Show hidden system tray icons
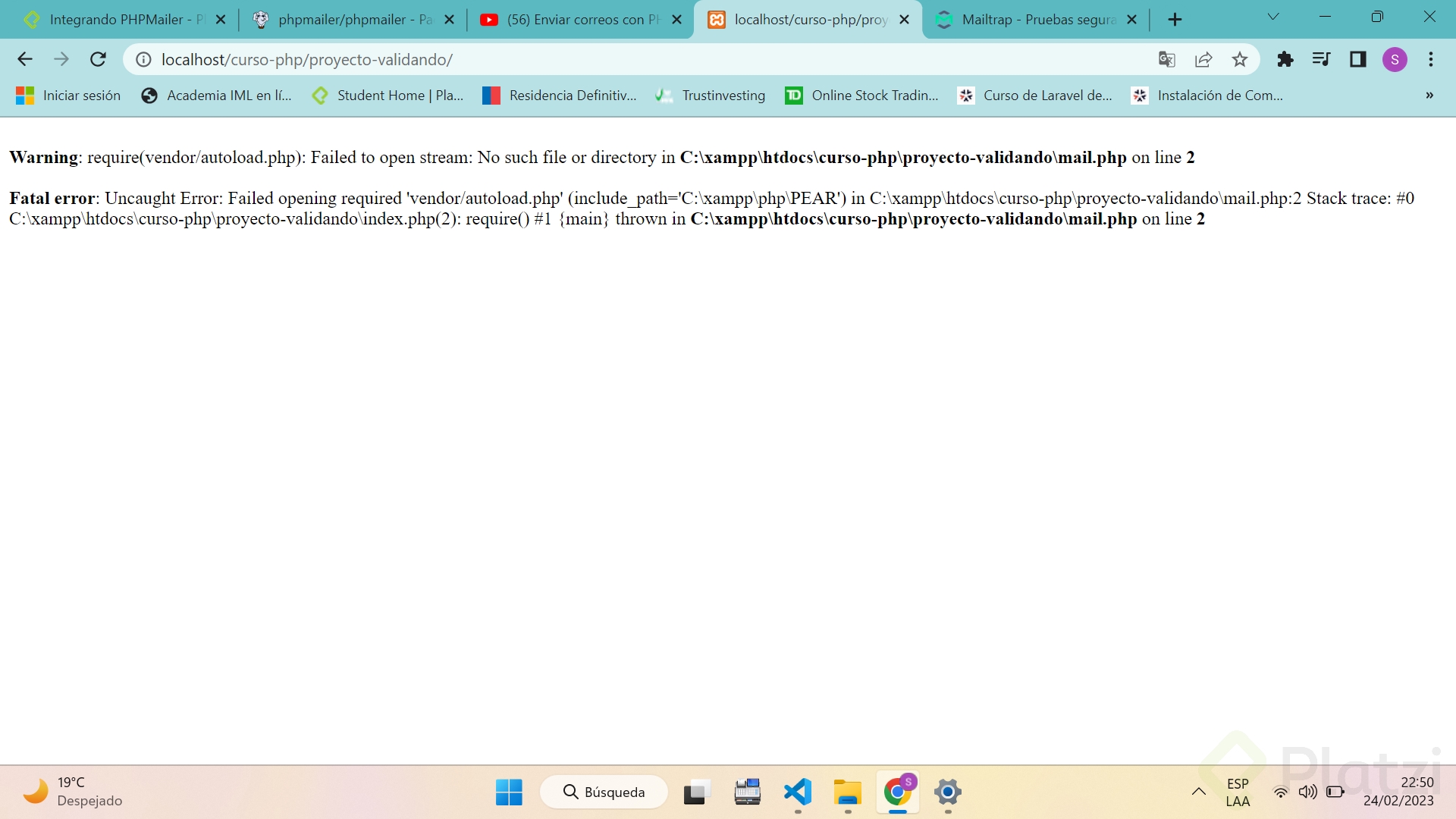Screen dimensions: 1456x819 pos(1198,792)
